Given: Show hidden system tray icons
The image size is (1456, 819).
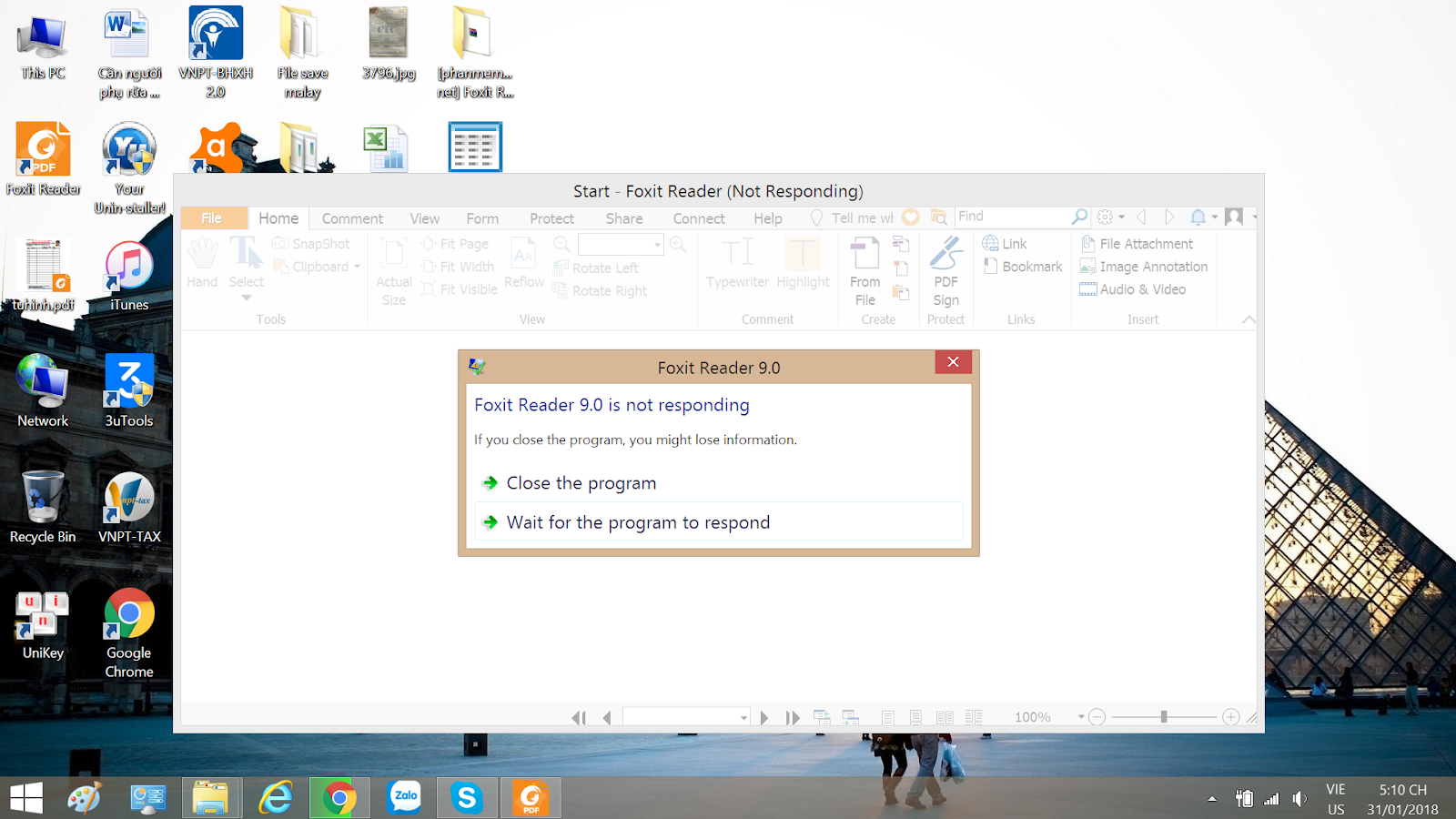Looking at the screenshot, I should [1212, 799].
